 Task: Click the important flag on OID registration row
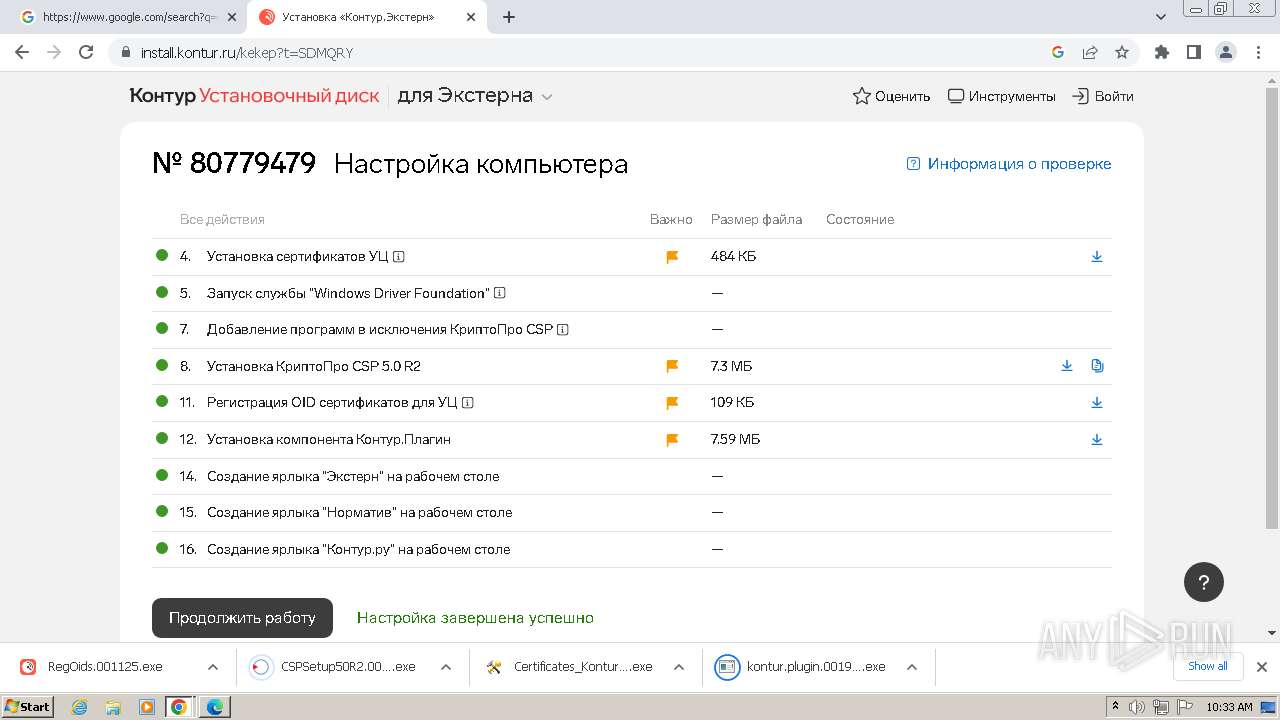pos(672,403)
